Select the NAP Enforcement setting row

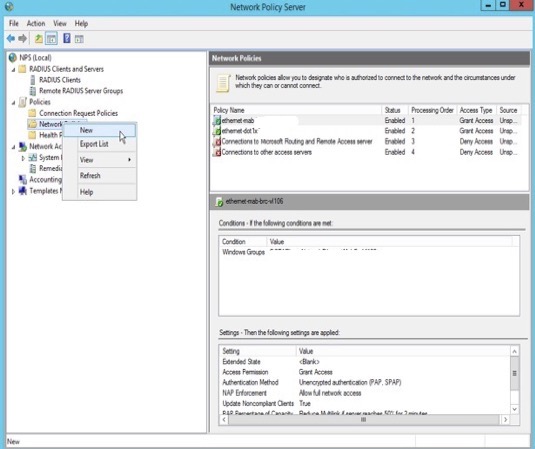coord(364,393)
